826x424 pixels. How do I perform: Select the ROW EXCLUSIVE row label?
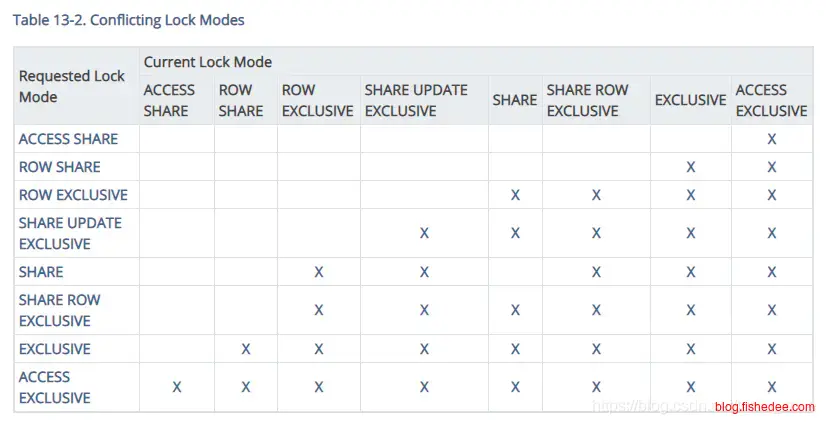point(73,194)
